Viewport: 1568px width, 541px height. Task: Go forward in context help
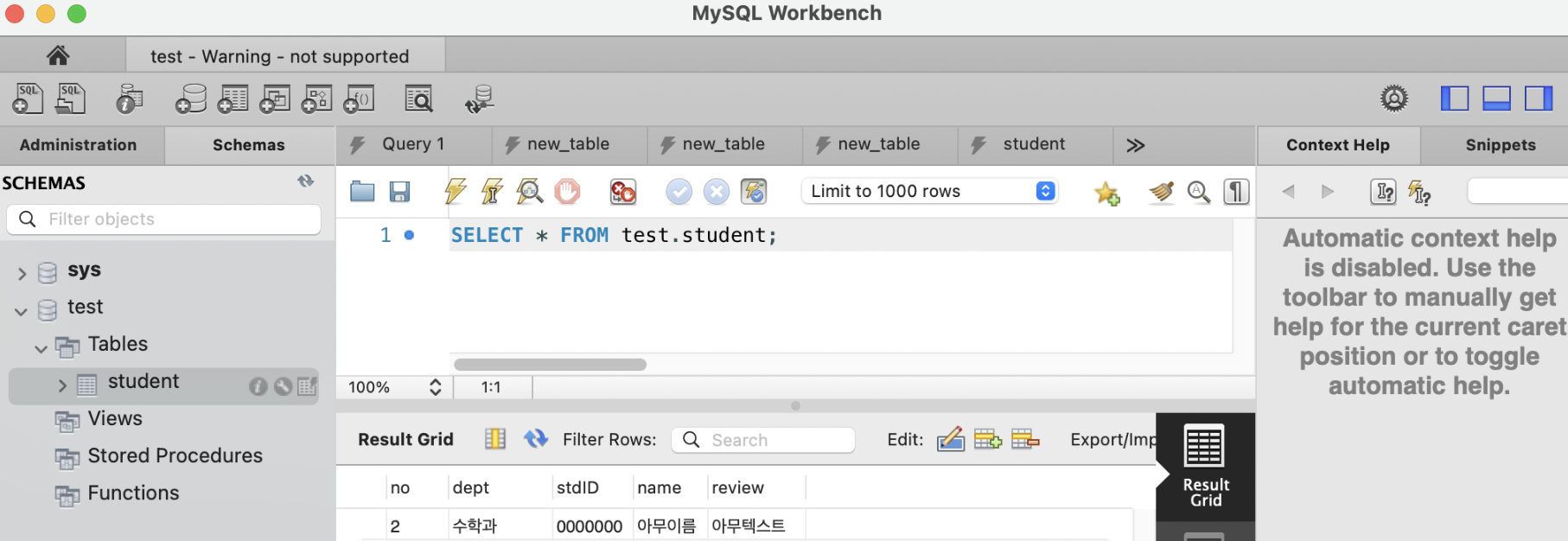click(x=1328, y=191)
